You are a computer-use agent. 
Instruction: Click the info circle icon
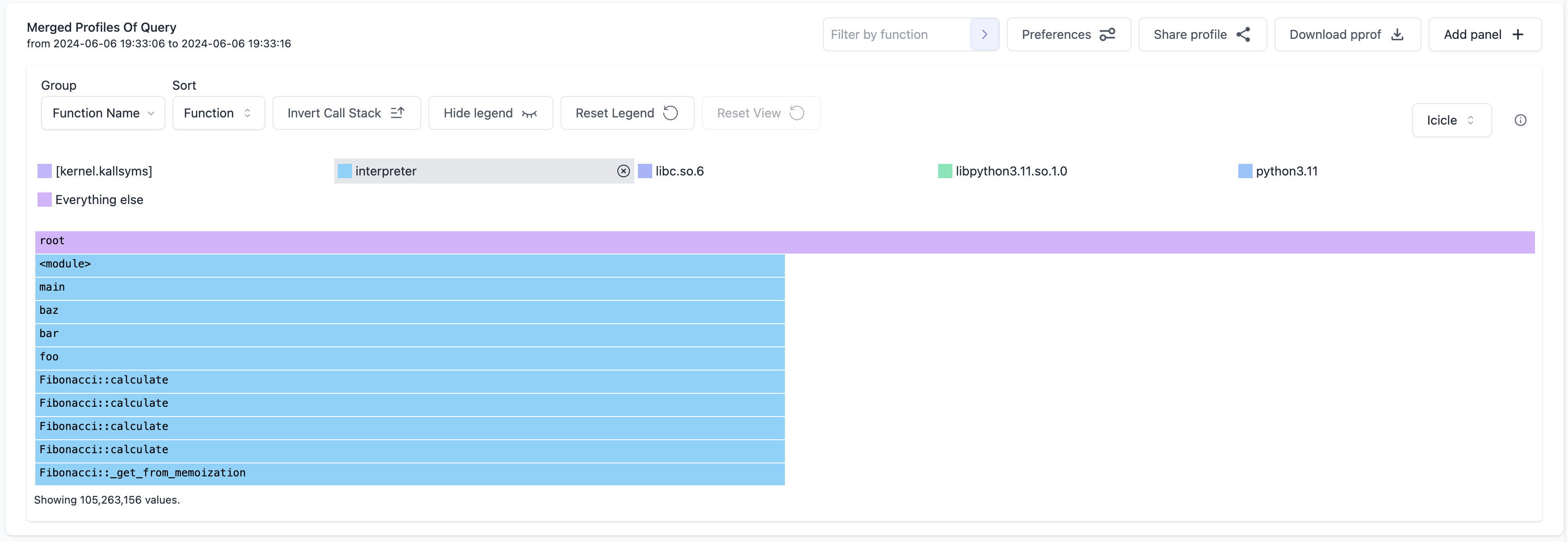tap(1520, 120)
